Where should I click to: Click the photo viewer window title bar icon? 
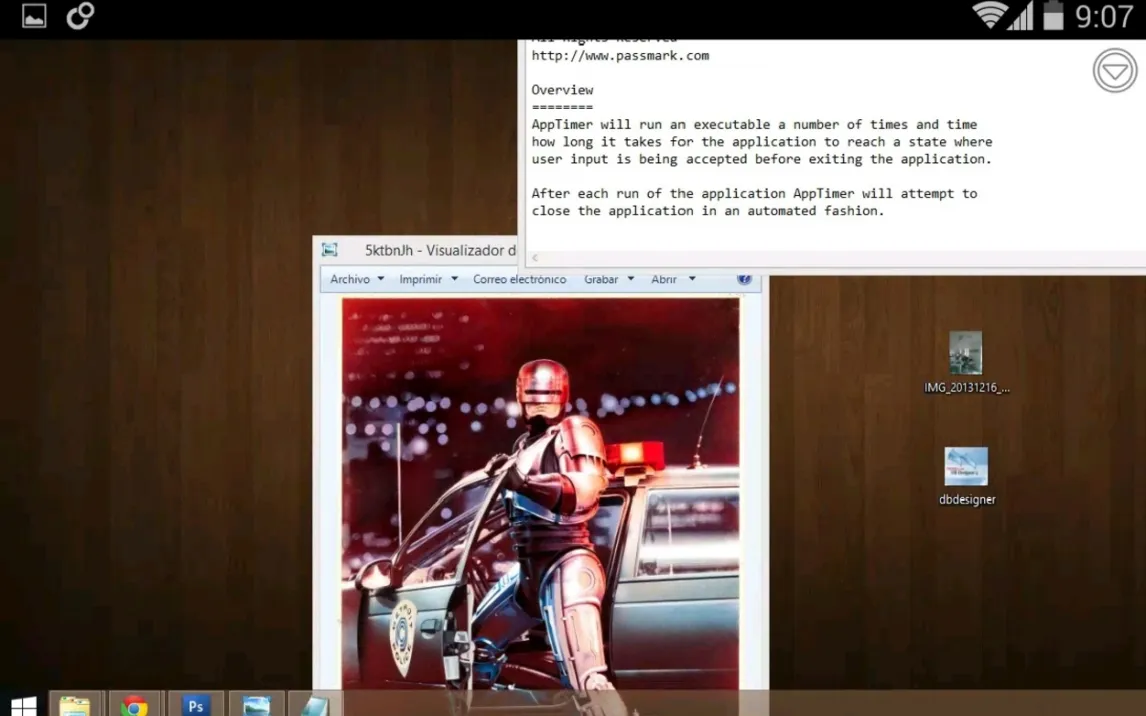point(330,250)
